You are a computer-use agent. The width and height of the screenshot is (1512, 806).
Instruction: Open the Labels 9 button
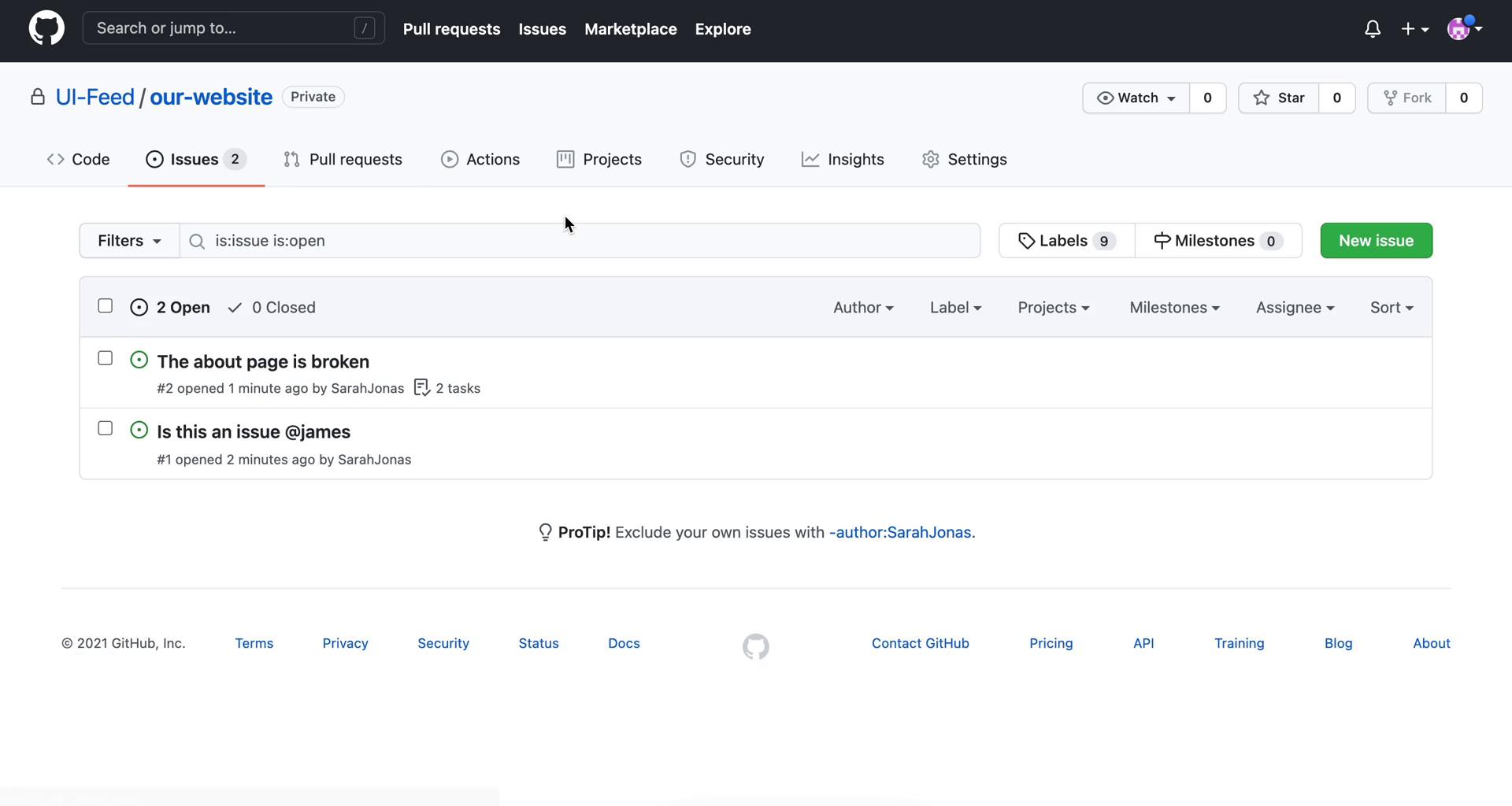tap(1067, 241)
